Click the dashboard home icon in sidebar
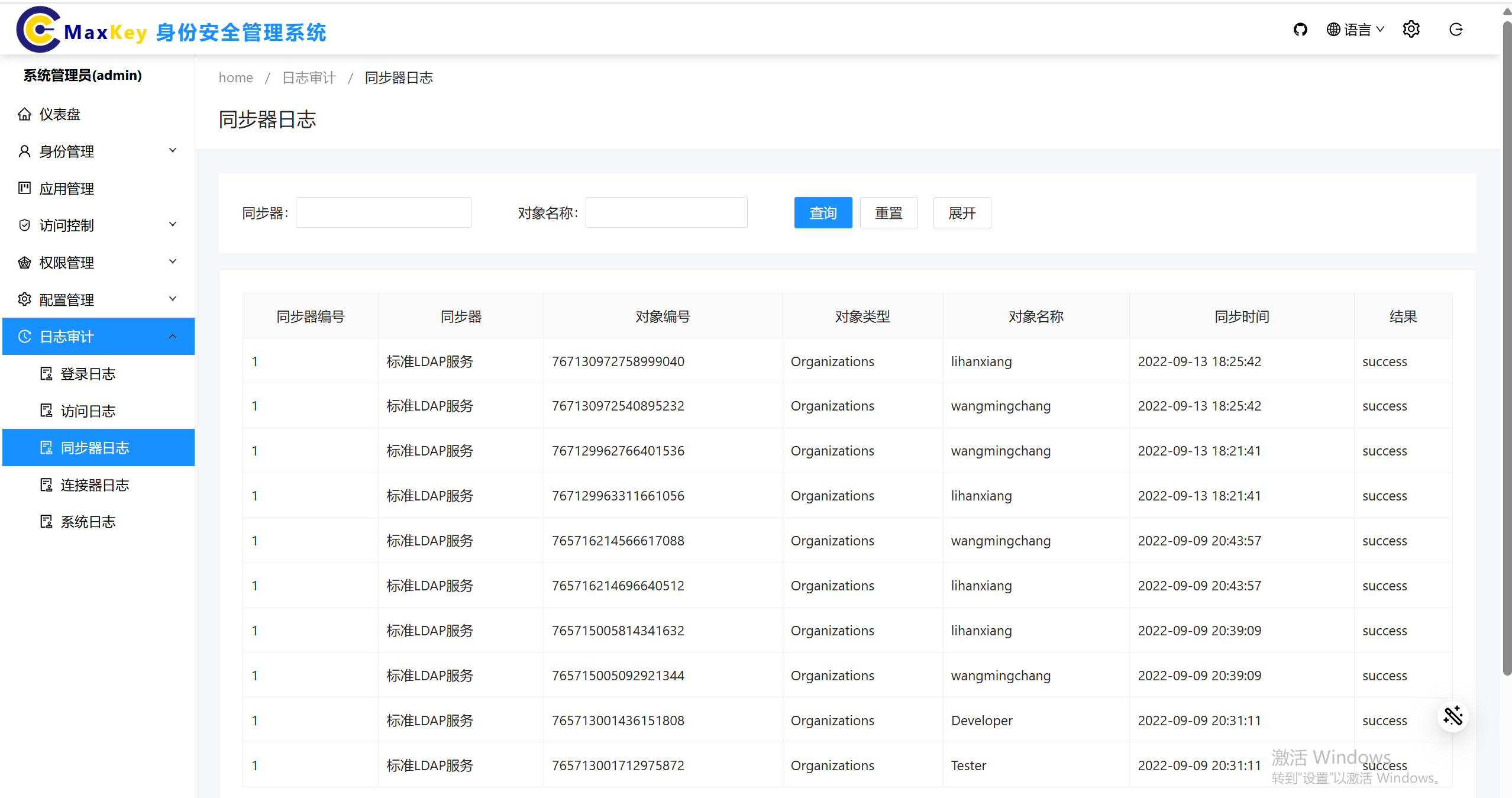1512x798 pixels. click(x=24, y=114)
